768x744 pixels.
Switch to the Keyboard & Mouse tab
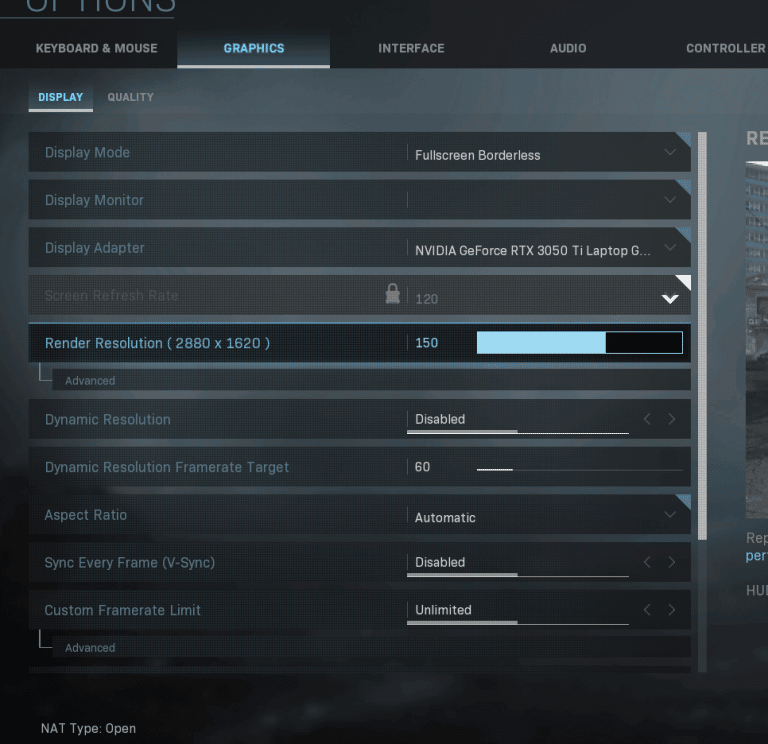96,48
